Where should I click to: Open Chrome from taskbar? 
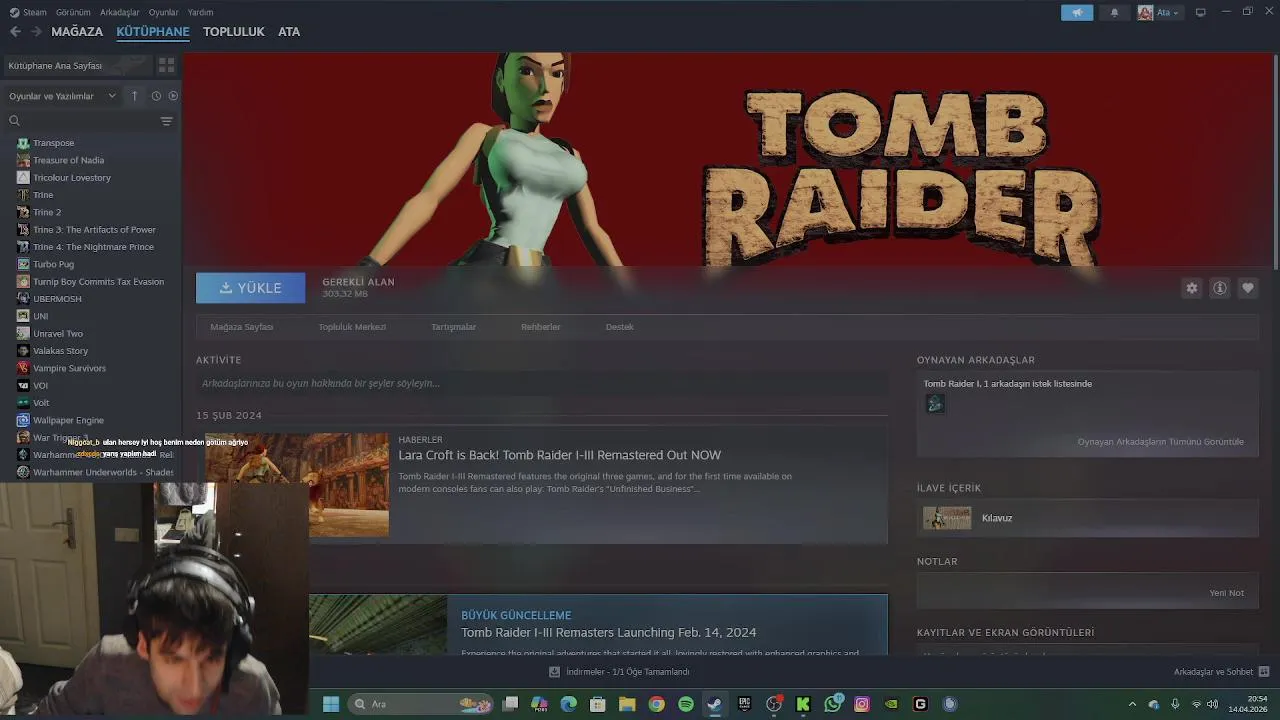(656, 704)
